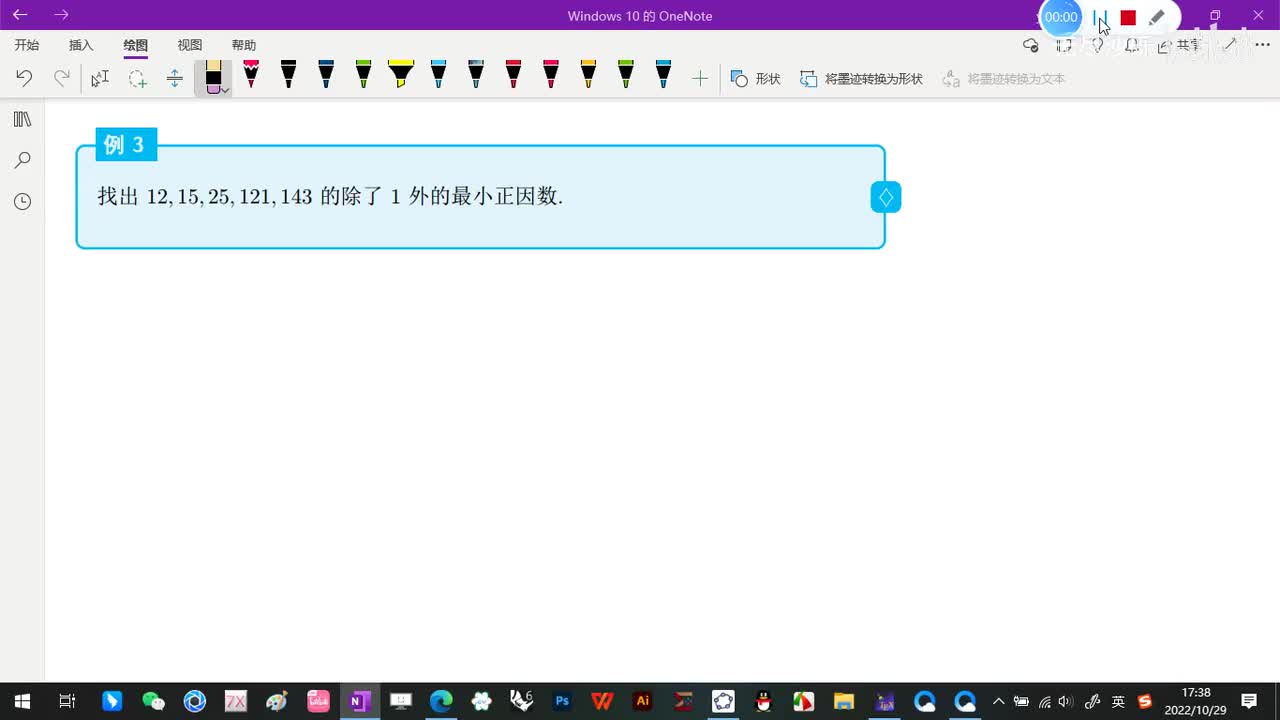This screenshot has height=720, width=1280.
Task: Open the 帮助 tab
Action: (x=244, y=45)
